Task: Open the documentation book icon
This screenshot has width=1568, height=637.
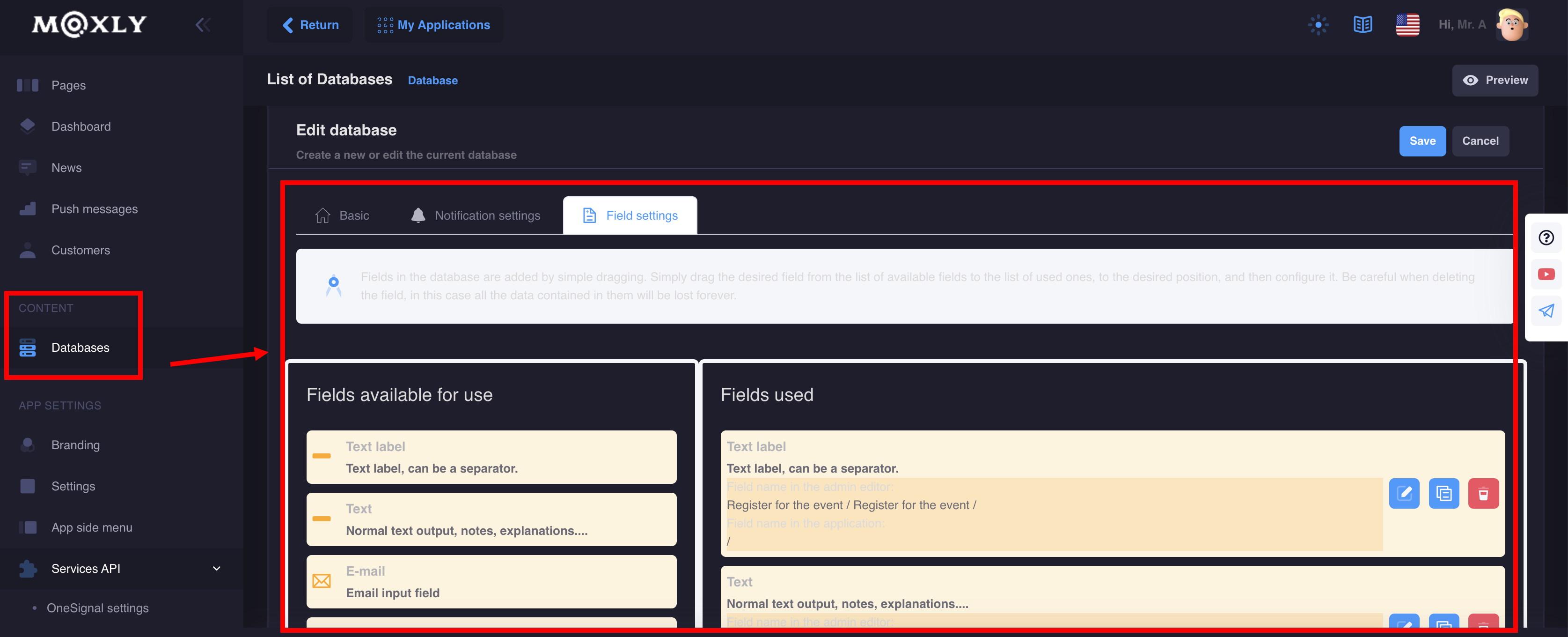Action: tap(1363, 25)
